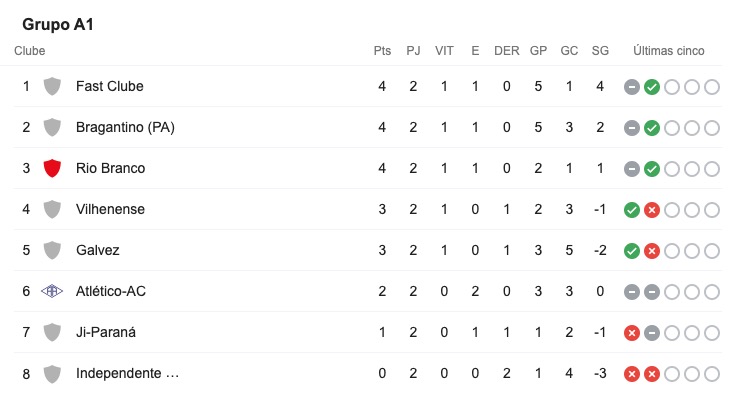Open the Galvez team page
The height and width of the screenshot is (409, 739).
[x=98, y=250]
